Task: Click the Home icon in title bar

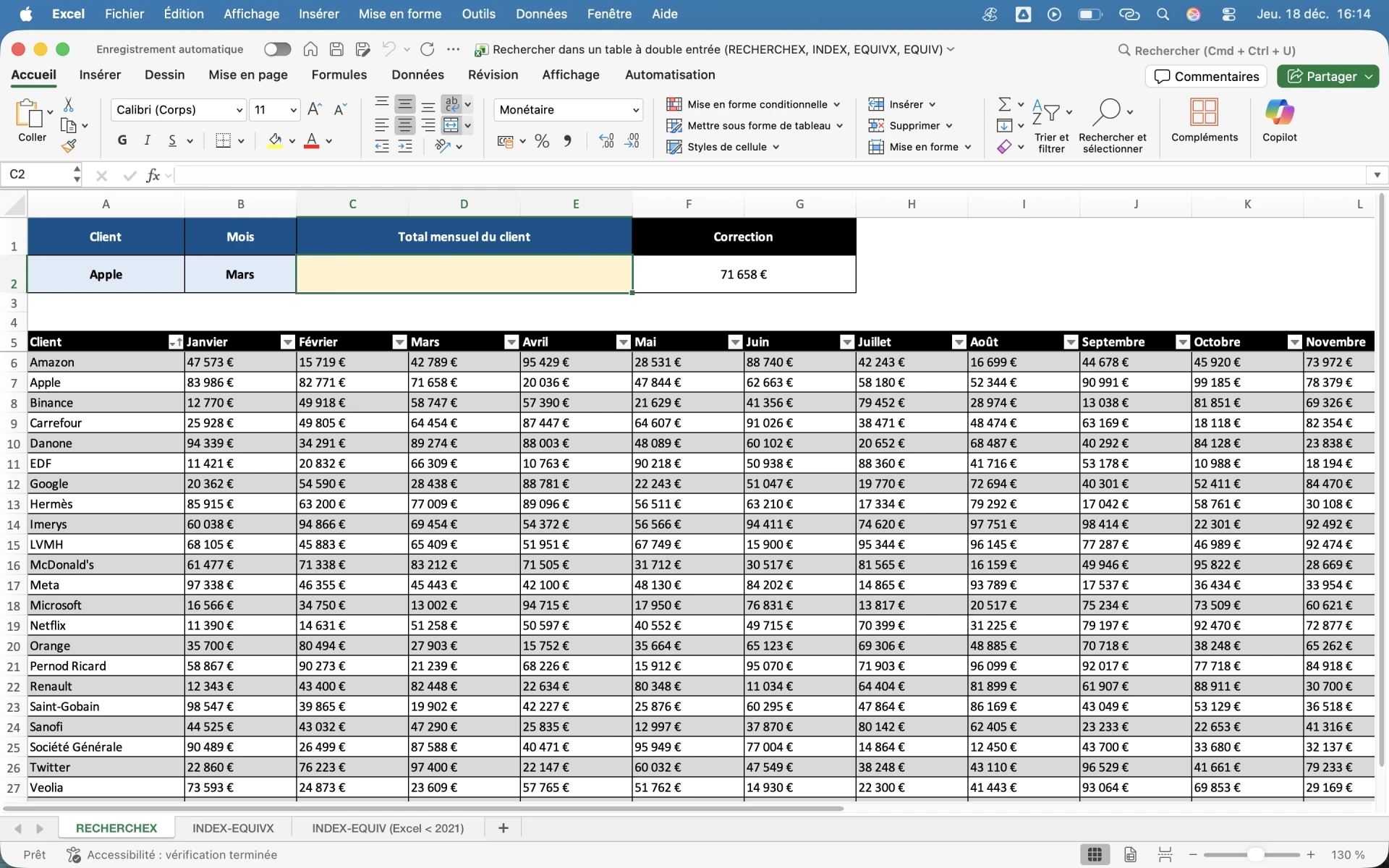Action: point(310,49)
